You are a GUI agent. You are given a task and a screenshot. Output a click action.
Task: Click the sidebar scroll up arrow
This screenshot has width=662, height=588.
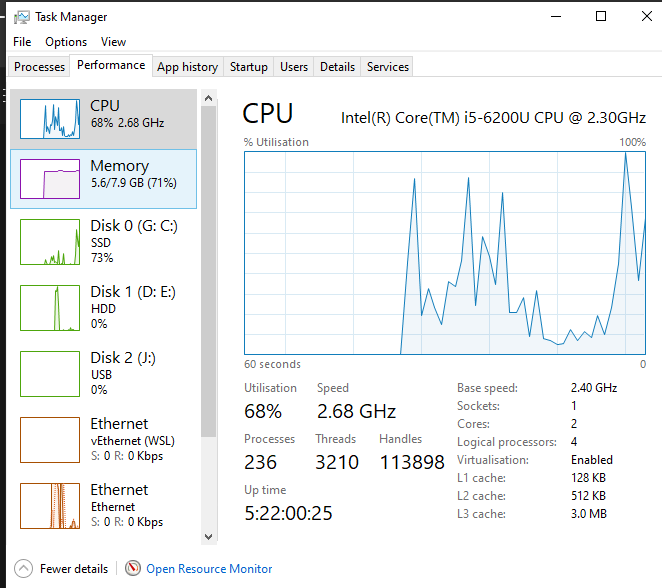coord(208,98)
